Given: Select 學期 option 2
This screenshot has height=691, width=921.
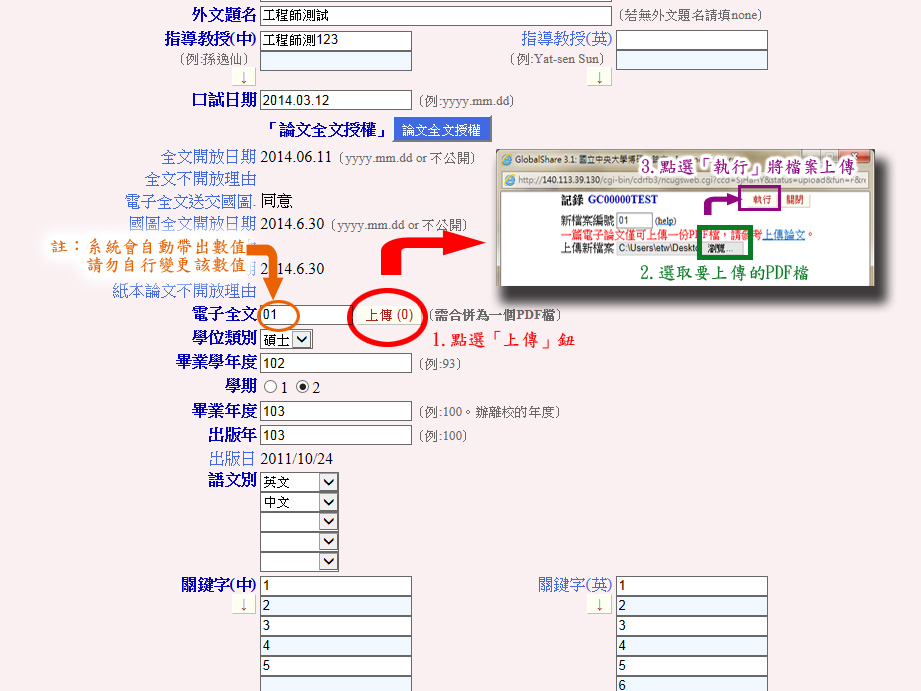Looking at the screenshot, I should coord(303,387).
